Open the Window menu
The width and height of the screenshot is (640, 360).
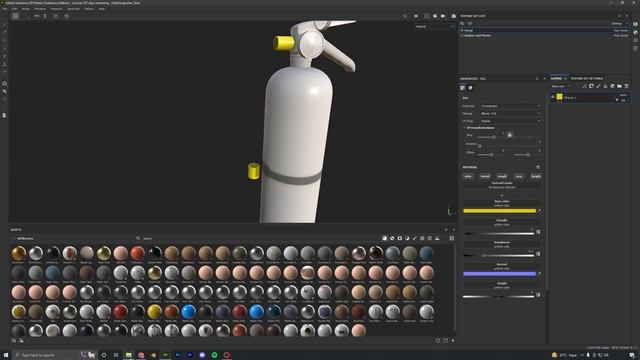(x=40, y=9)
